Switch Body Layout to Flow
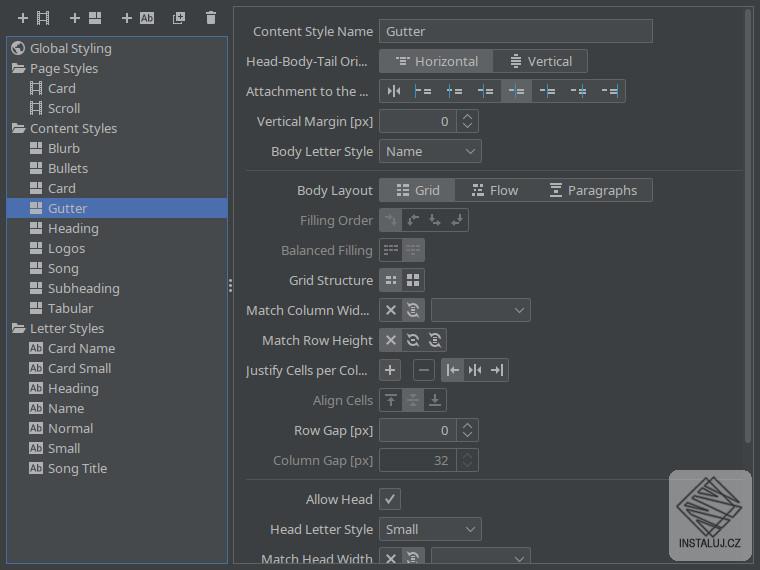This screenshot has height=570, width=760. click(494, 190)
